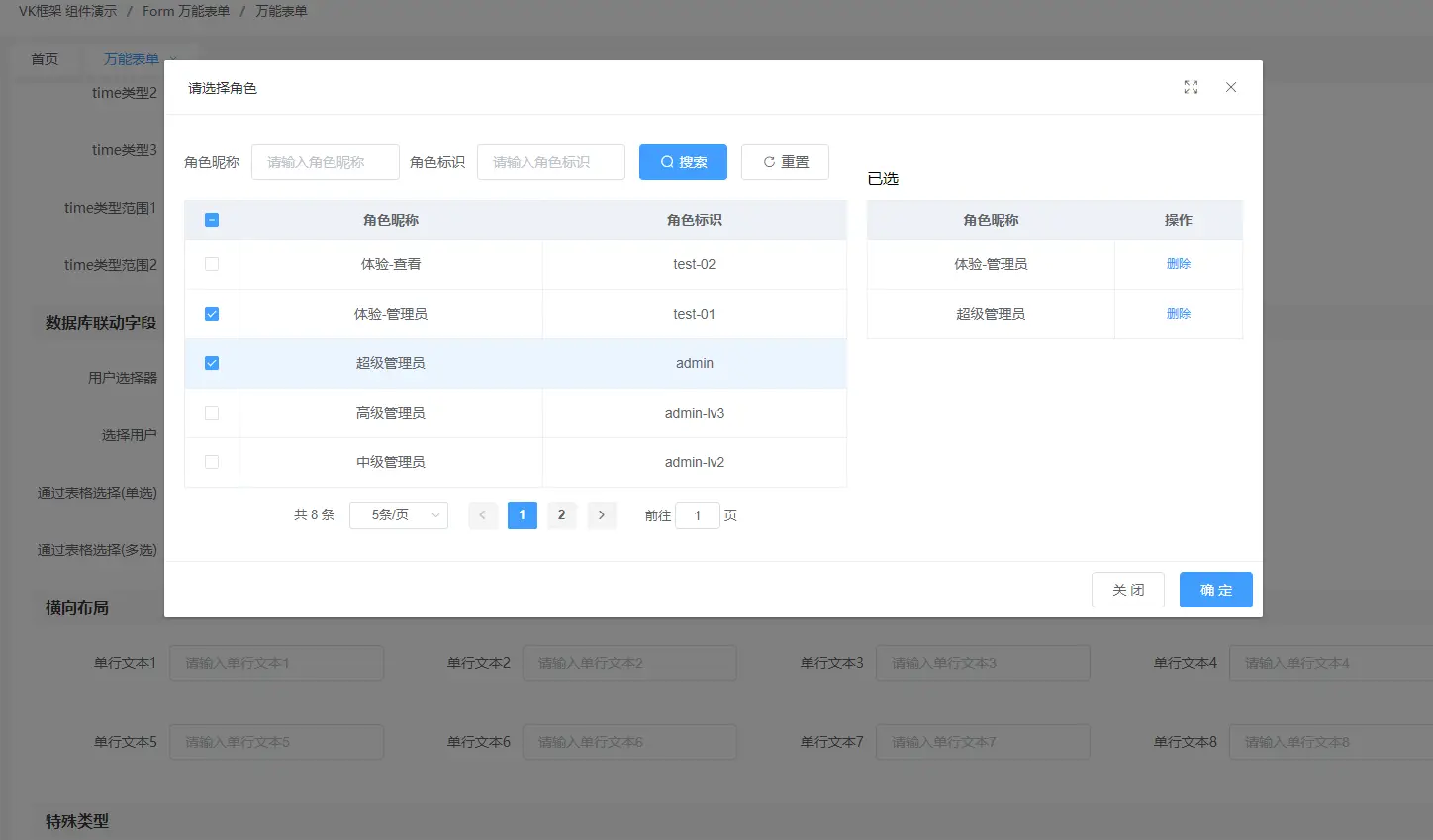The height and width of the screenshot is (840, 1433).
Task: Toggle the select-all checkbox in table header
Action: (x=212, y=220)
